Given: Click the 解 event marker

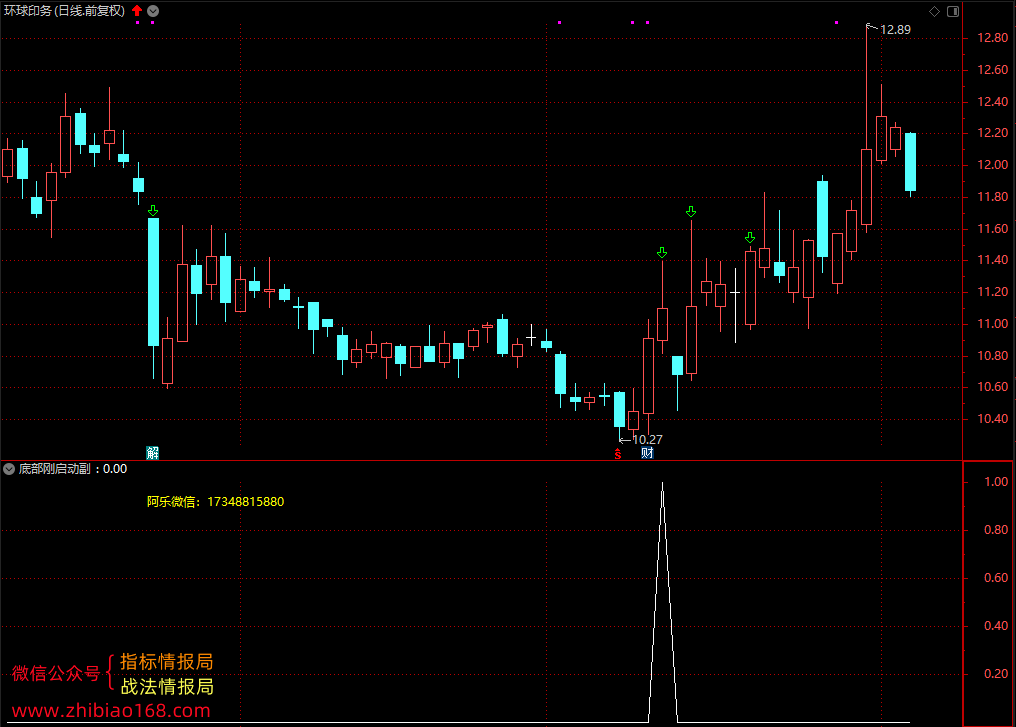Looking at the screenshot, I should coord(152,452).
